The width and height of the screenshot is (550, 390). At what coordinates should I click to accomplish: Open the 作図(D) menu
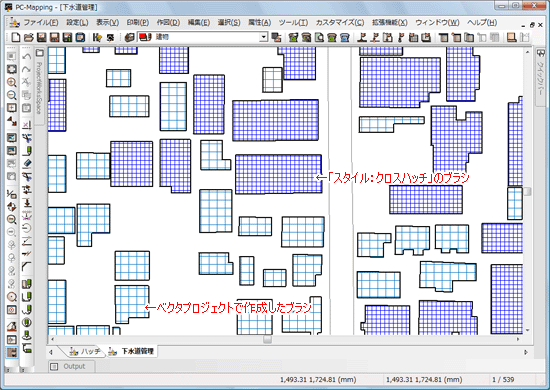point(168,22)
